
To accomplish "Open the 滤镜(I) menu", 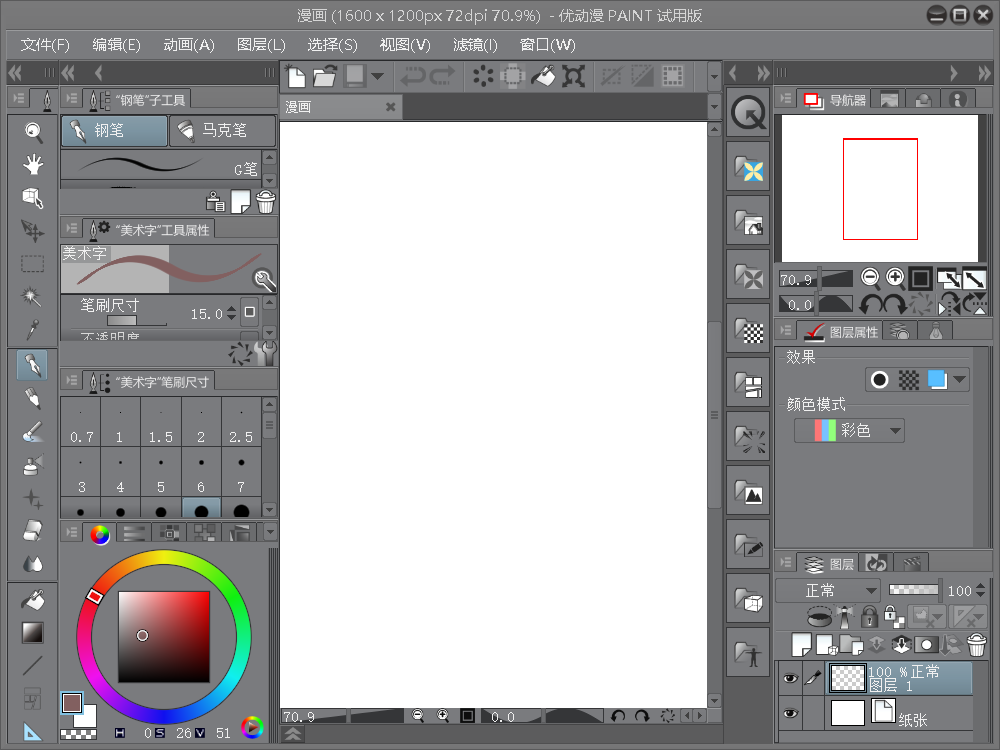I will (475, 45).
